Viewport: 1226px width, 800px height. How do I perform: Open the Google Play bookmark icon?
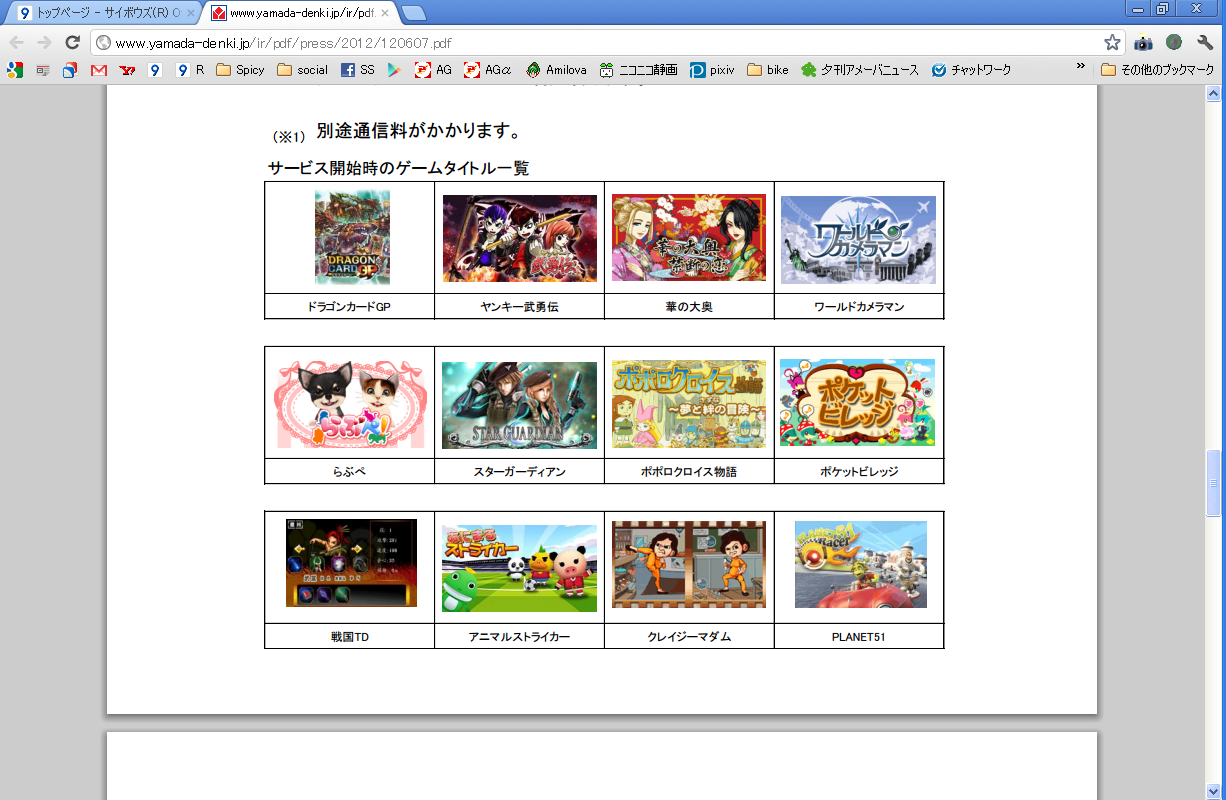click(x=395, y=70)
